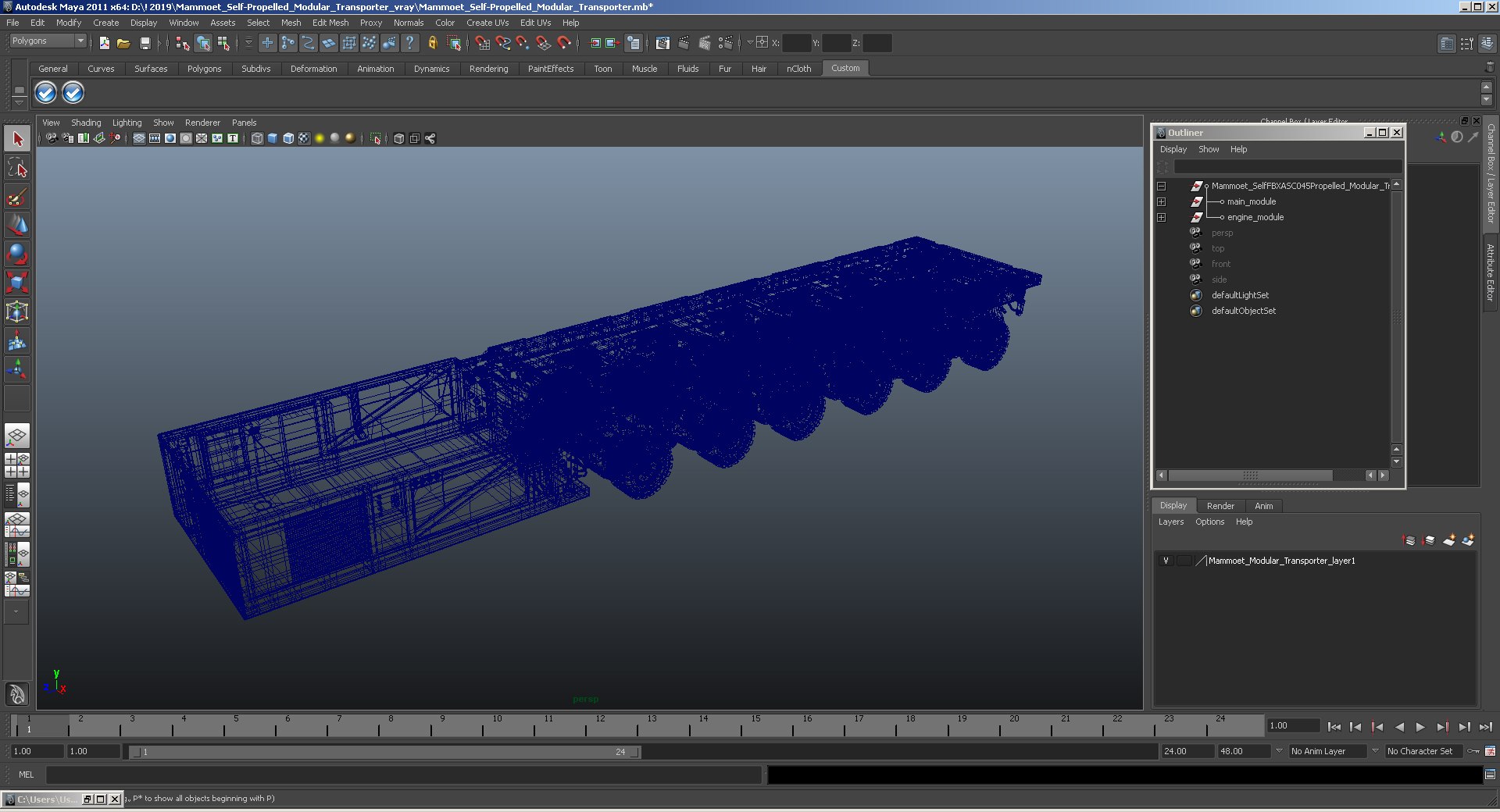Choose the Show Manipulator tool
Viewport: 1500px width, 812px height.
[17, 369]
